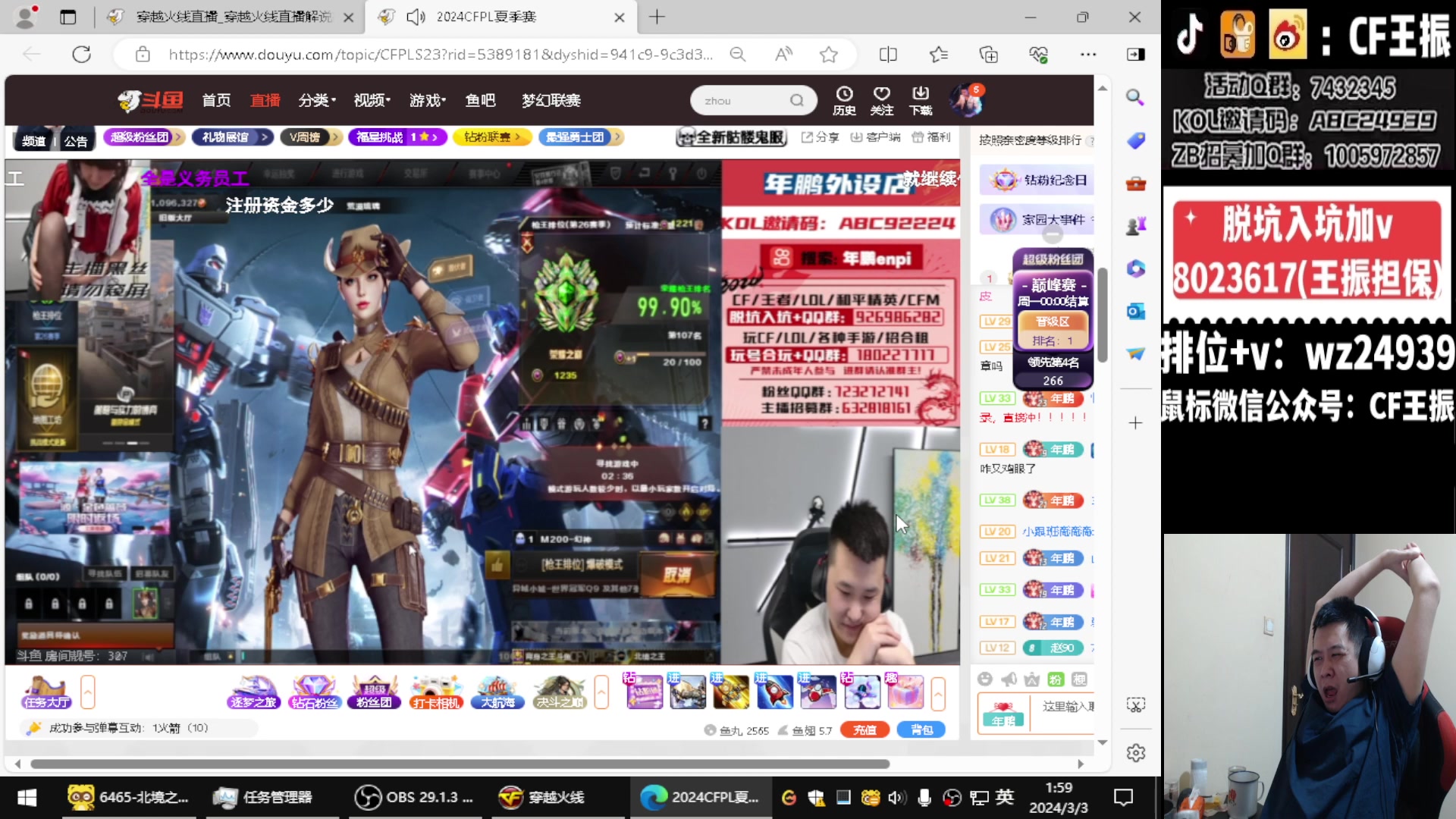Expand the 游戏 dropdown menu
The width and height of the screenshot is (1456, 819).
(428, 100)
